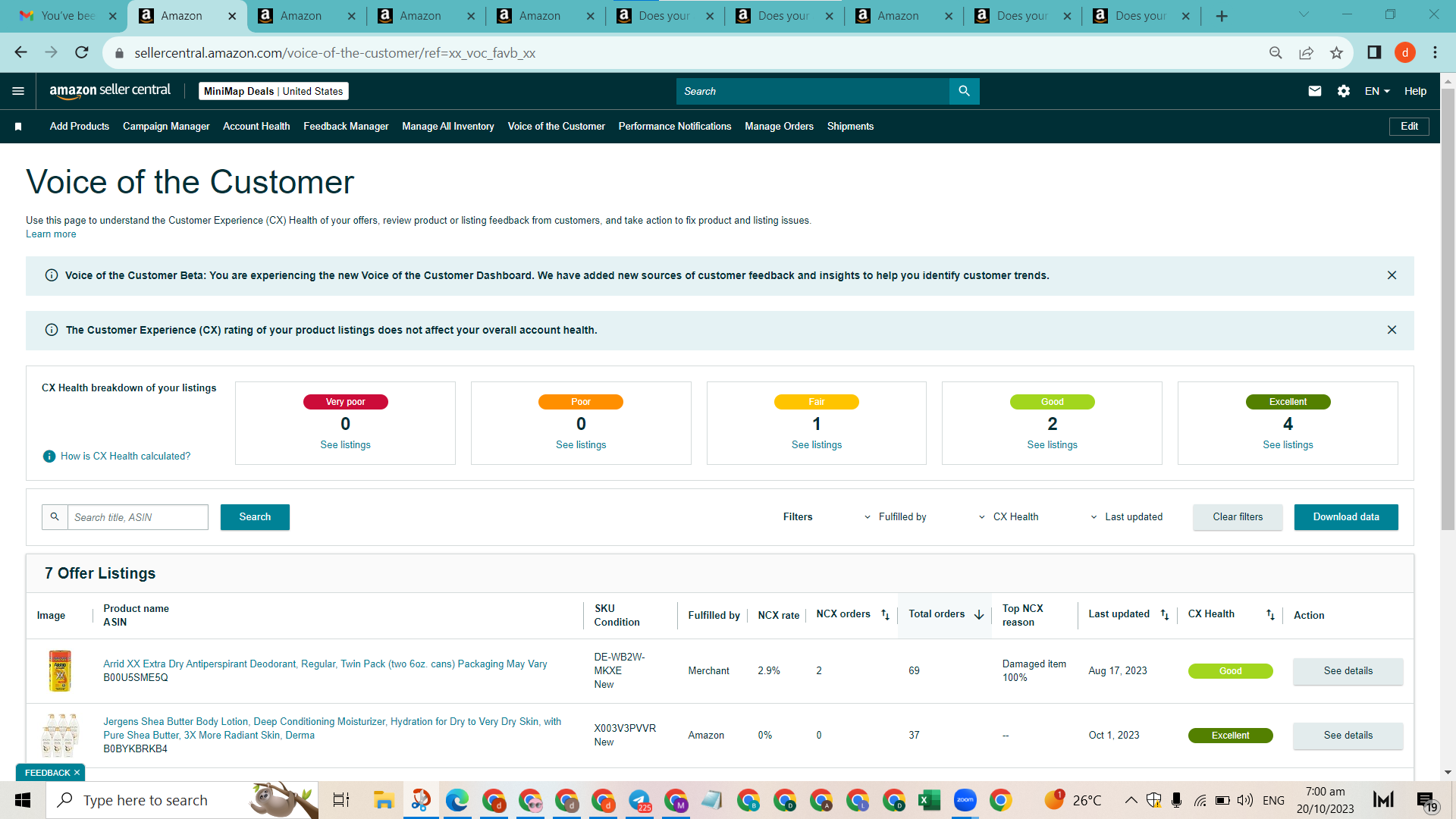
Task: Click Download data
Action: point(1346,517)
